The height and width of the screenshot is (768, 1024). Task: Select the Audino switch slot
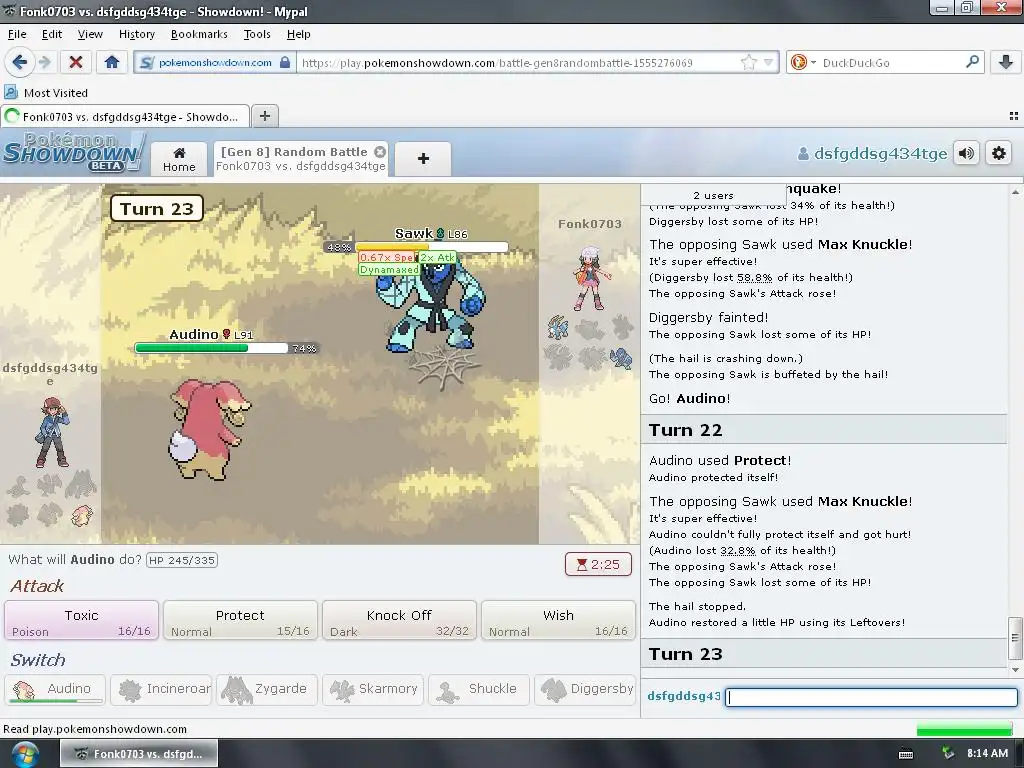coord(55,690)
